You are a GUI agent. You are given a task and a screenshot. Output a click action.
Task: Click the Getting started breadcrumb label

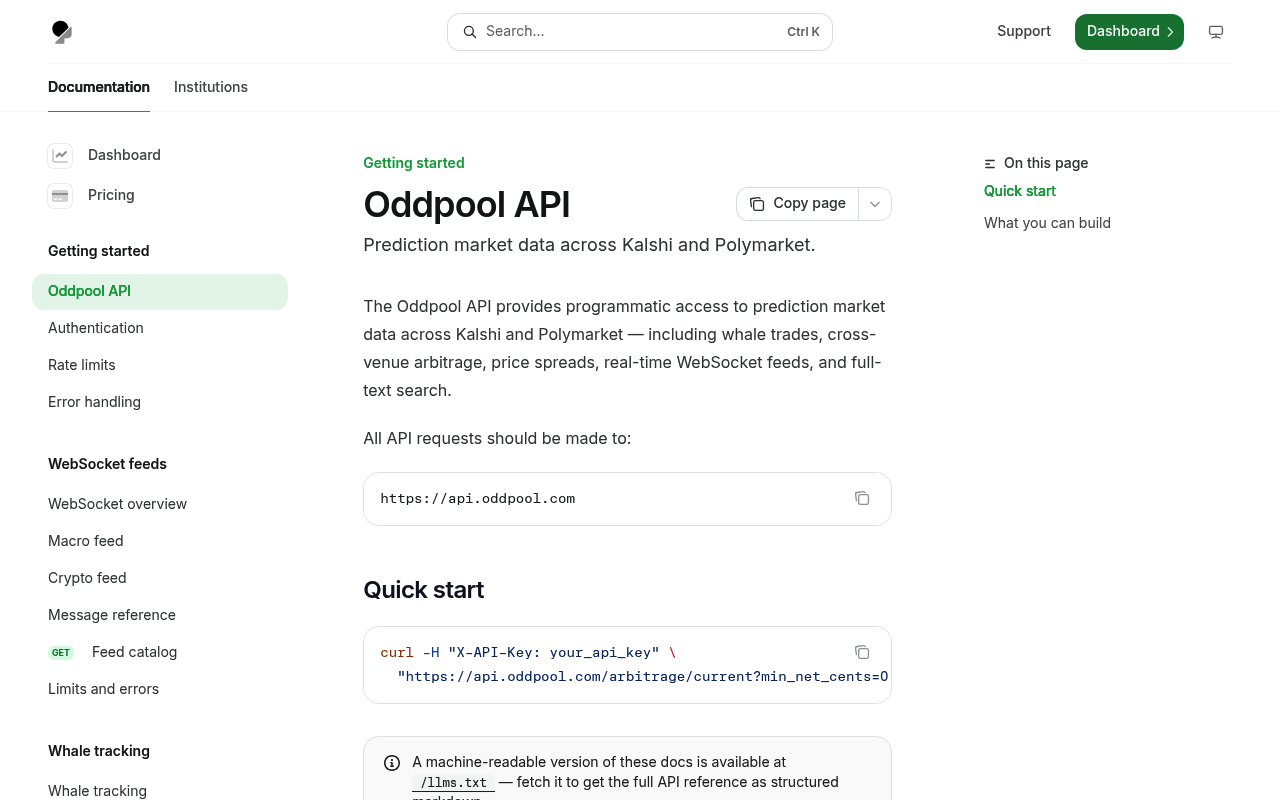click(x=414, y=163)
